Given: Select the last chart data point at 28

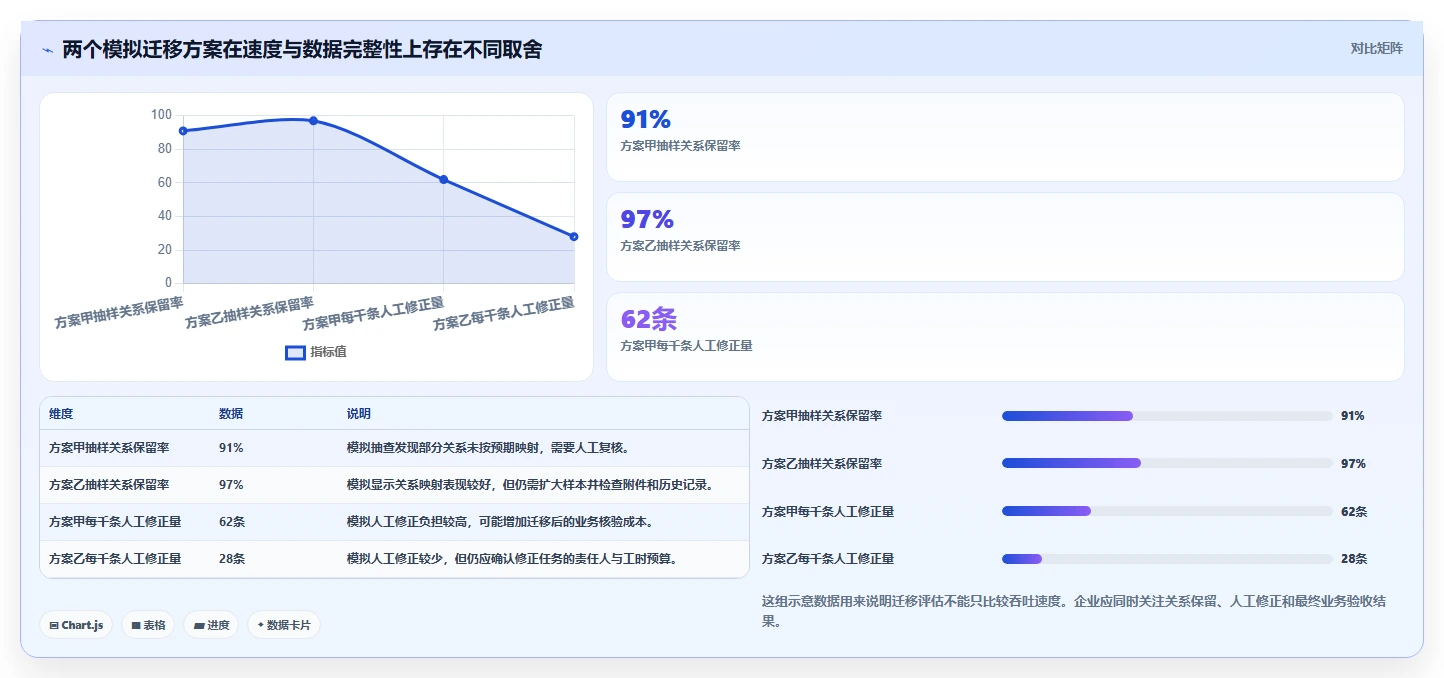Looking at the screenshot, I should pos(574,236).
